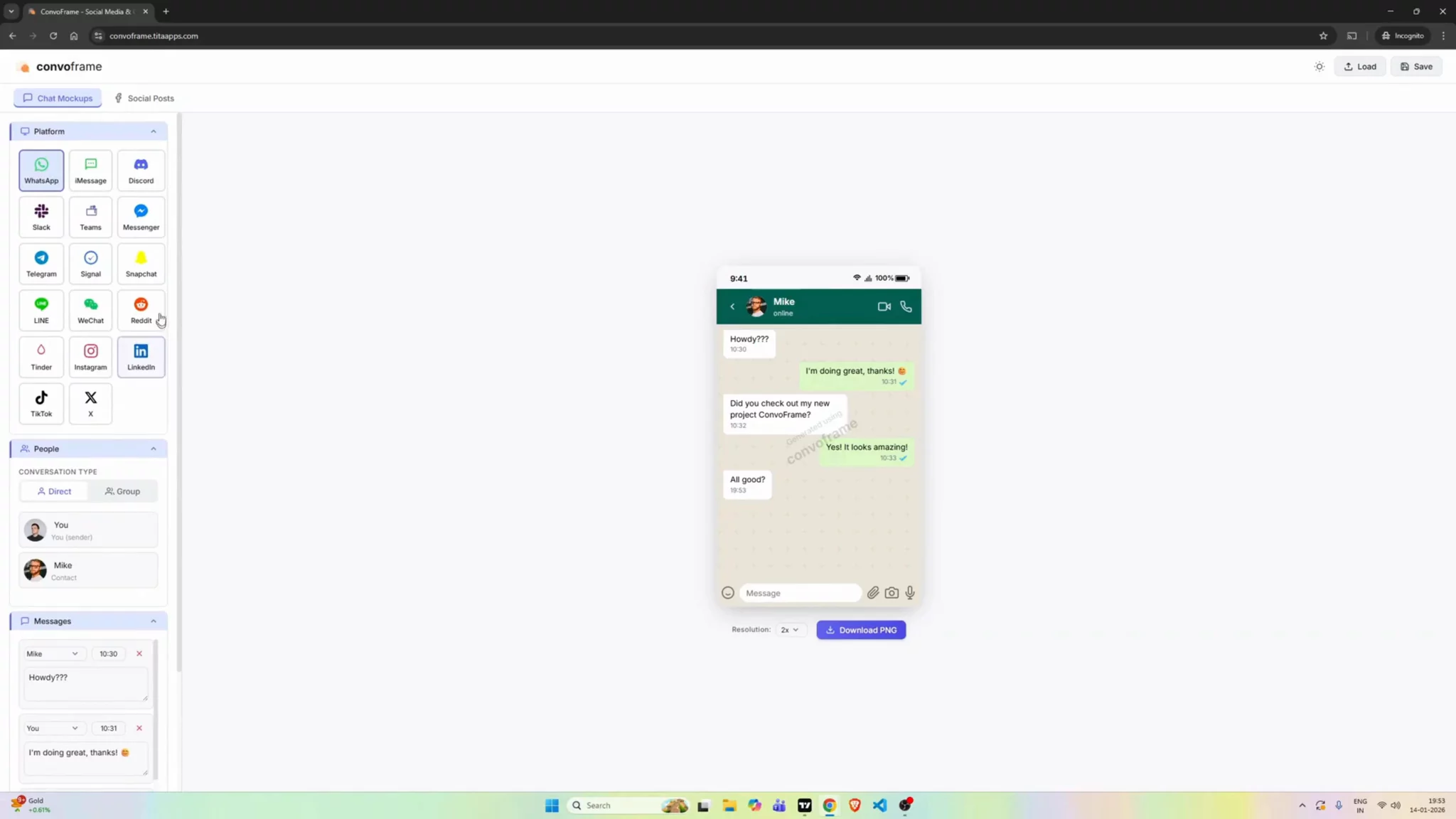Screen dimensions: 1456x819
Task: Switch conversation type to Group
Action: coord(122,491)
